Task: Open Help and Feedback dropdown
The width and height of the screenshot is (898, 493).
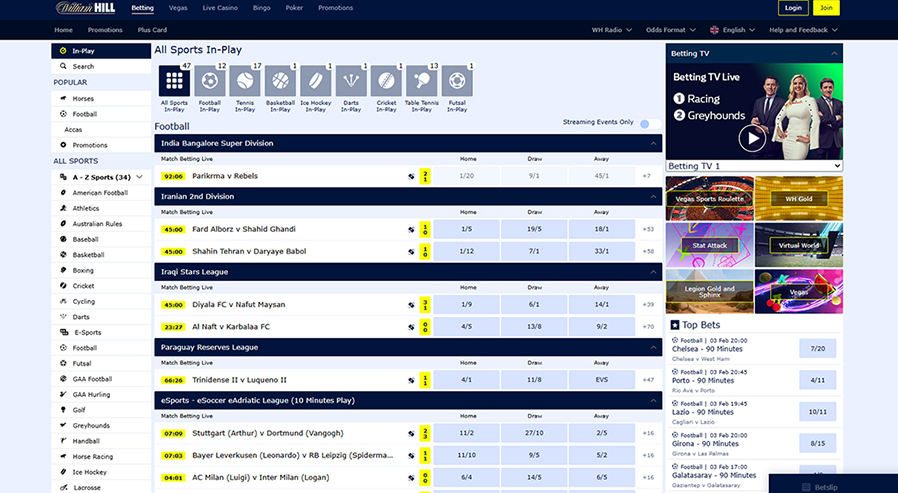Action: click(804, 30)
